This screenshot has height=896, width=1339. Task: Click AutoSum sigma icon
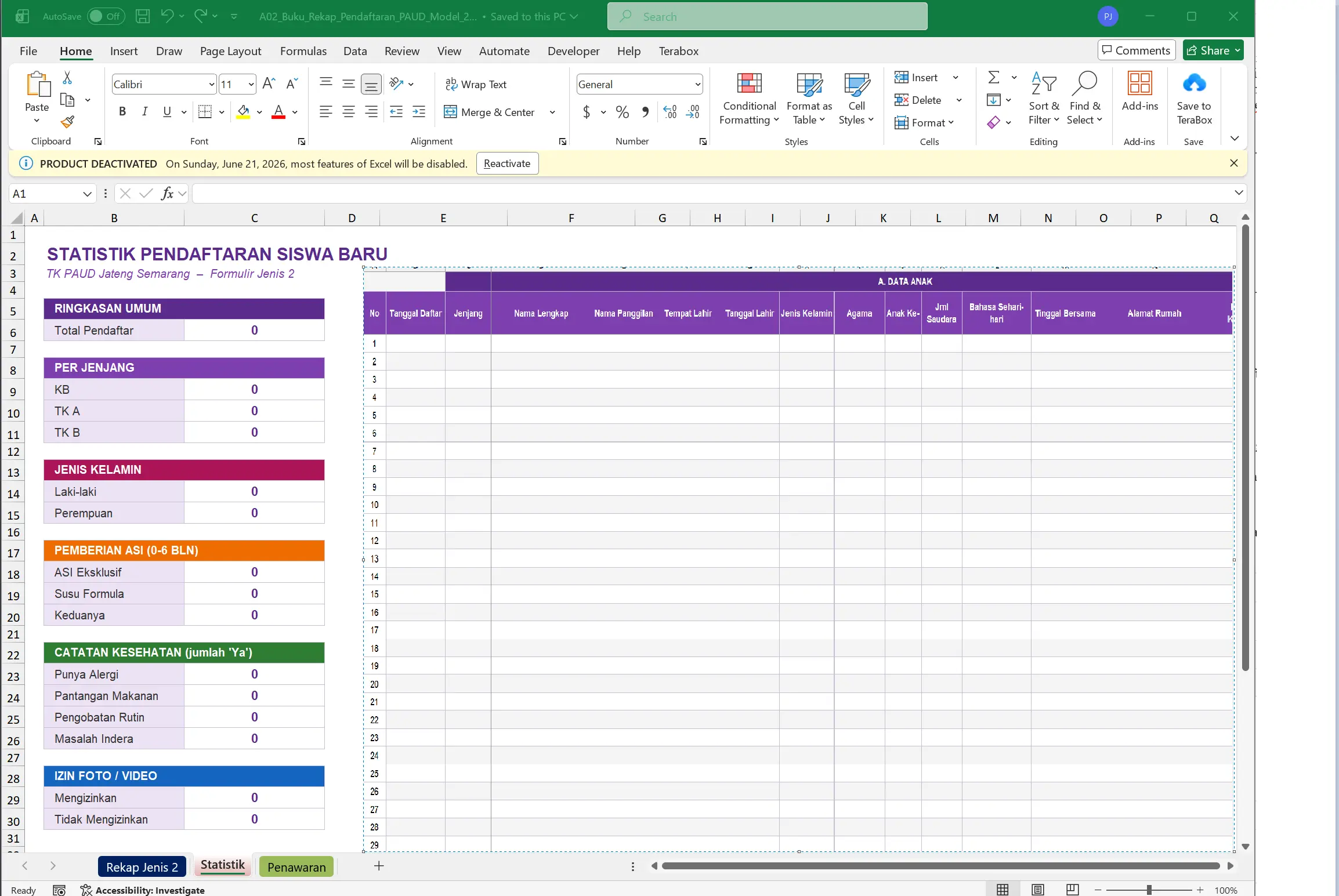(994, 78)
